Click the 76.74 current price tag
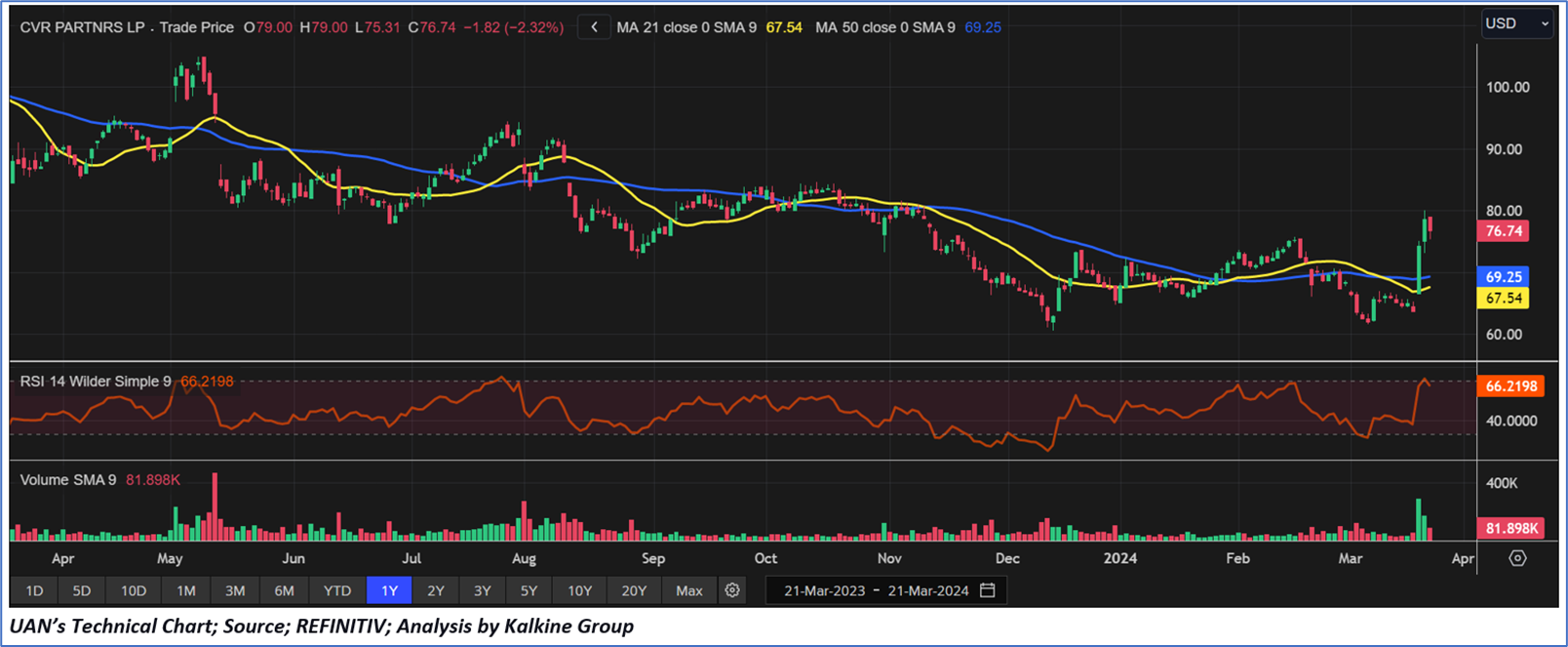The height and width of the screenshot is (647, 1568). [1503, 231]
